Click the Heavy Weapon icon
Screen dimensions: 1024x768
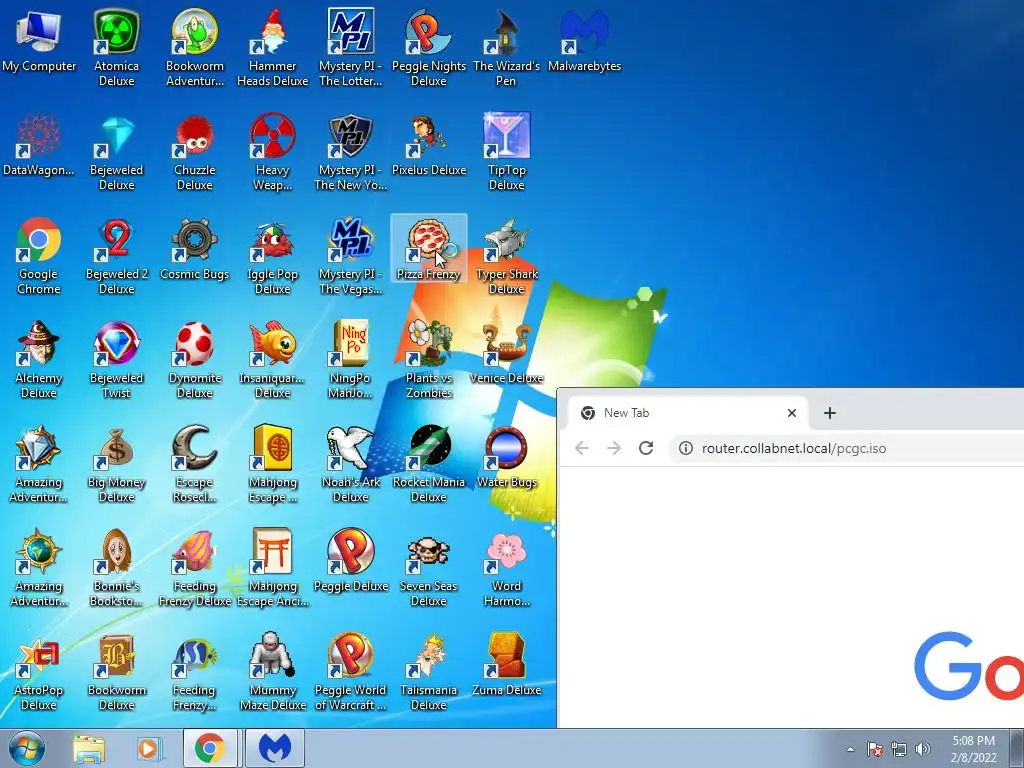[272, 152]
